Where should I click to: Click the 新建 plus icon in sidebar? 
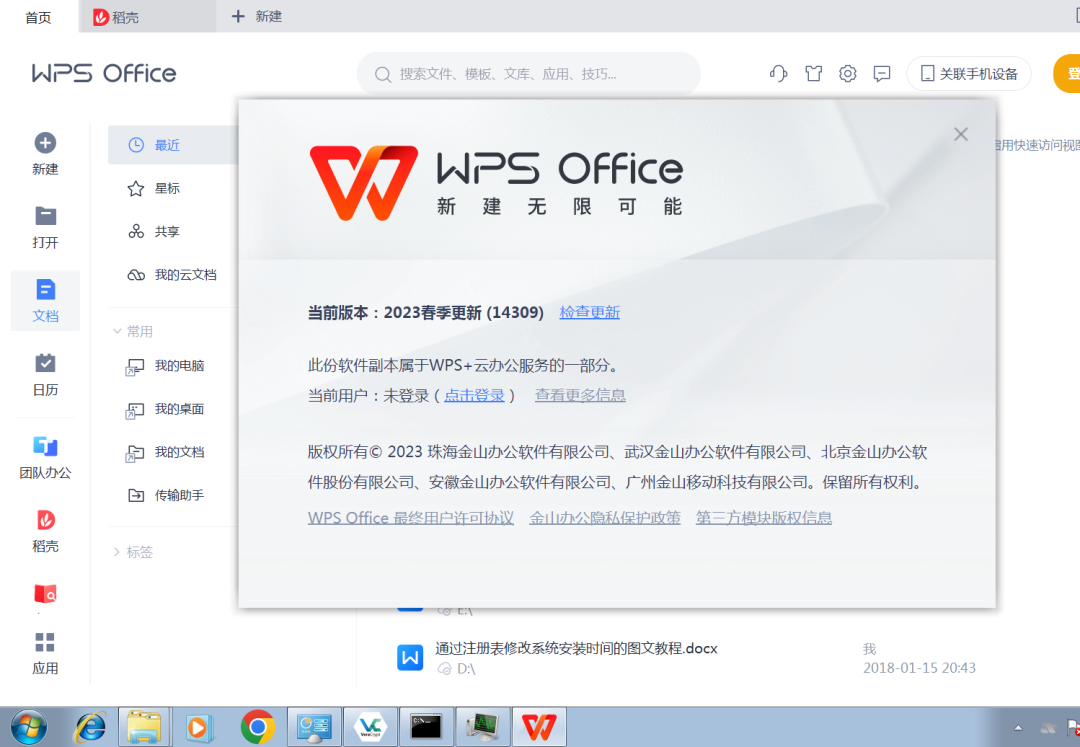[x=45, y=143]
